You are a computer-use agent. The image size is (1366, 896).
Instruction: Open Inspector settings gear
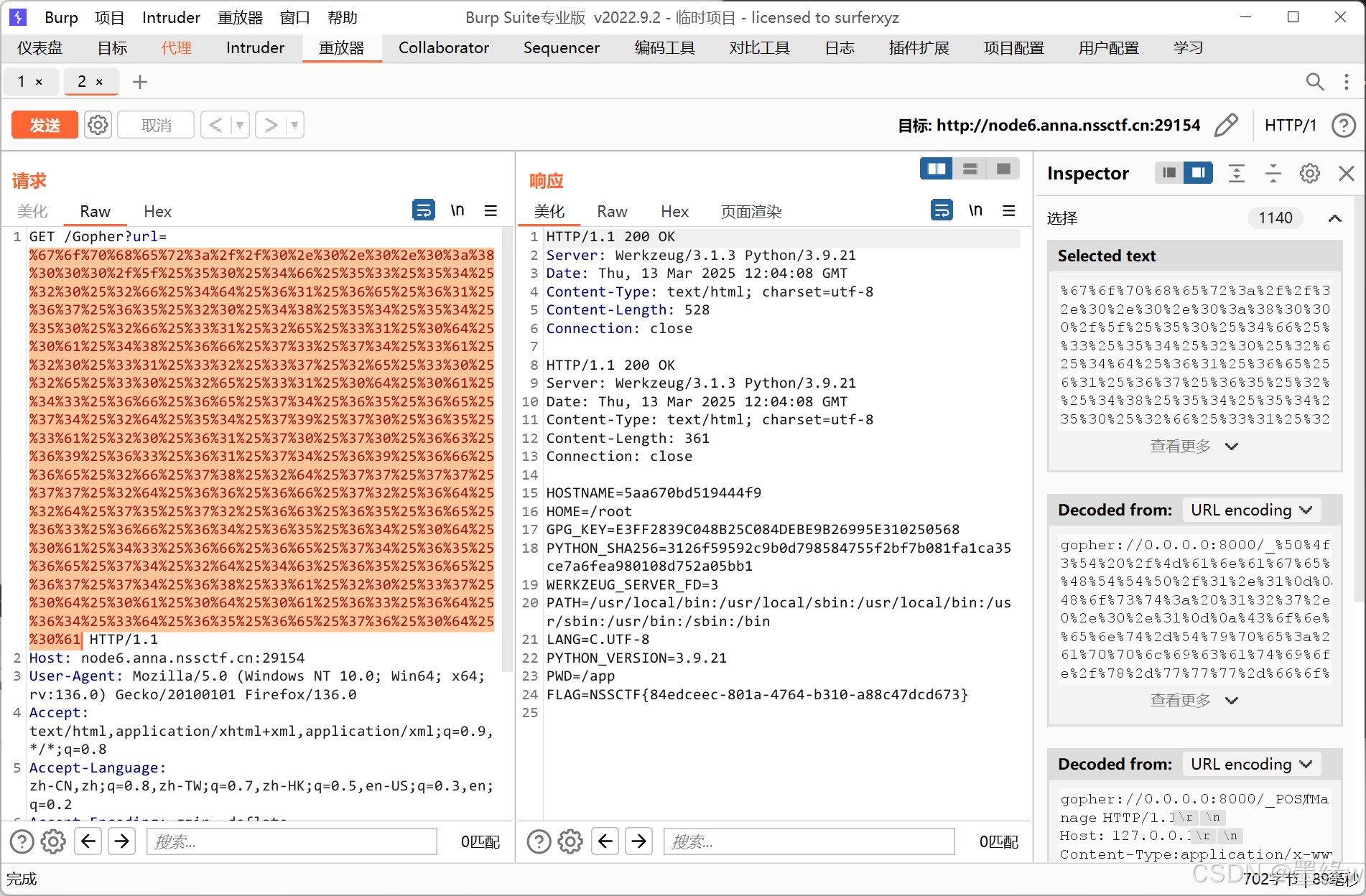click(1309, 173)
